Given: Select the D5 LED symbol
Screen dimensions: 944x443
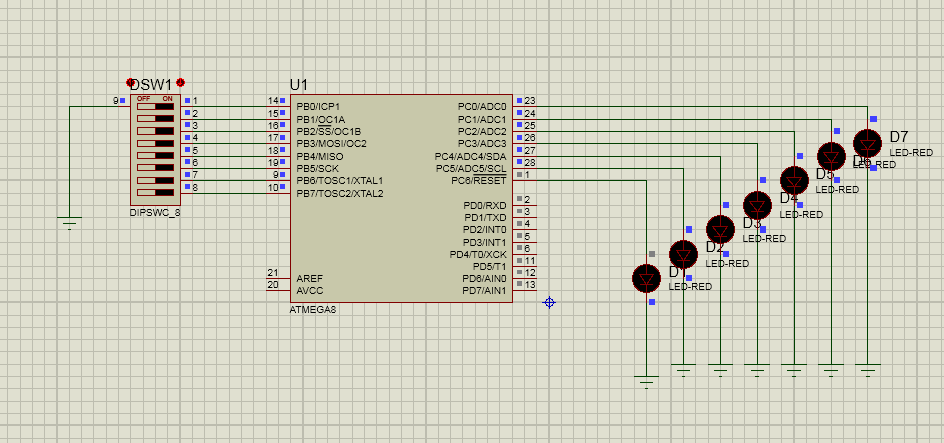Looking at the screenshot, I should 794,181.
